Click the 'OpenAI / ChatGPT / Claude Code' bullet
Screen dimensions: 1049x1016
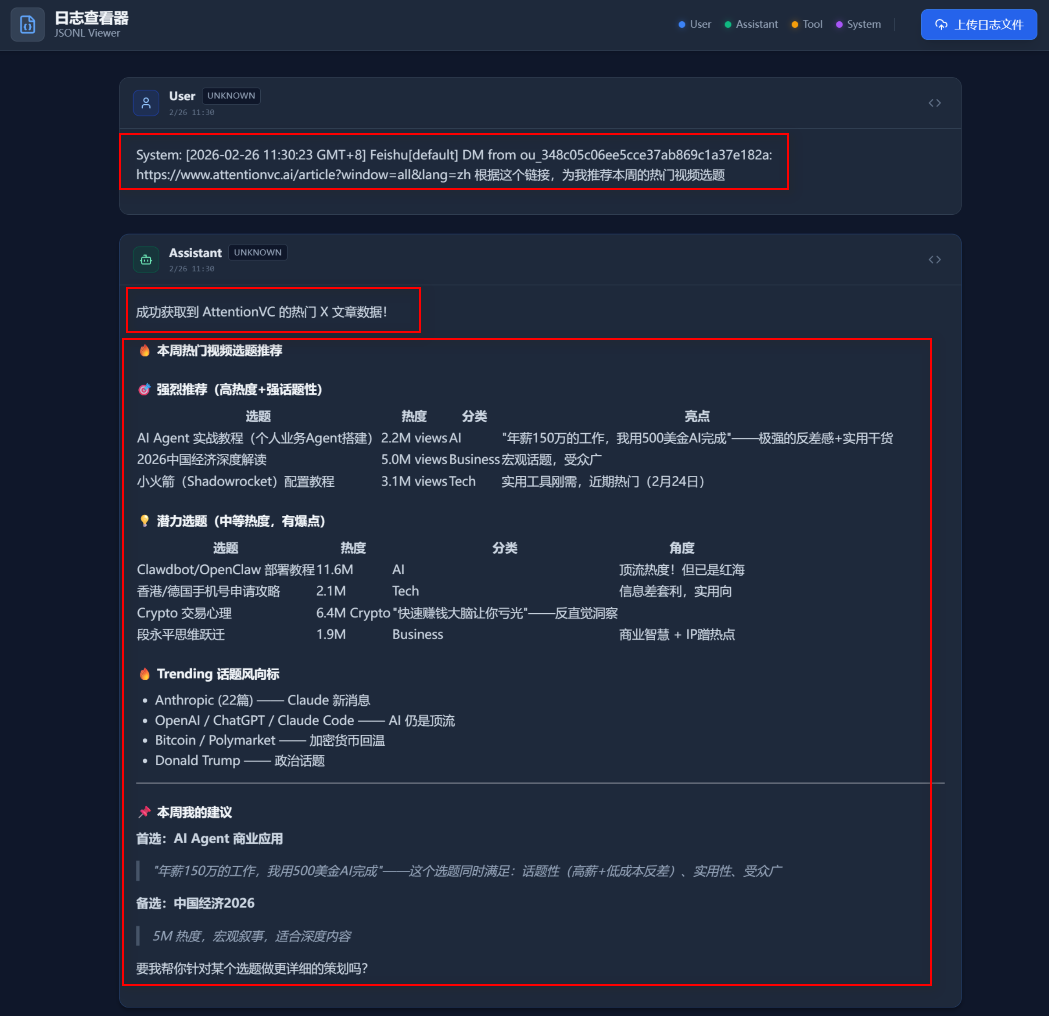pyautogui.click(x=304, y=720)
